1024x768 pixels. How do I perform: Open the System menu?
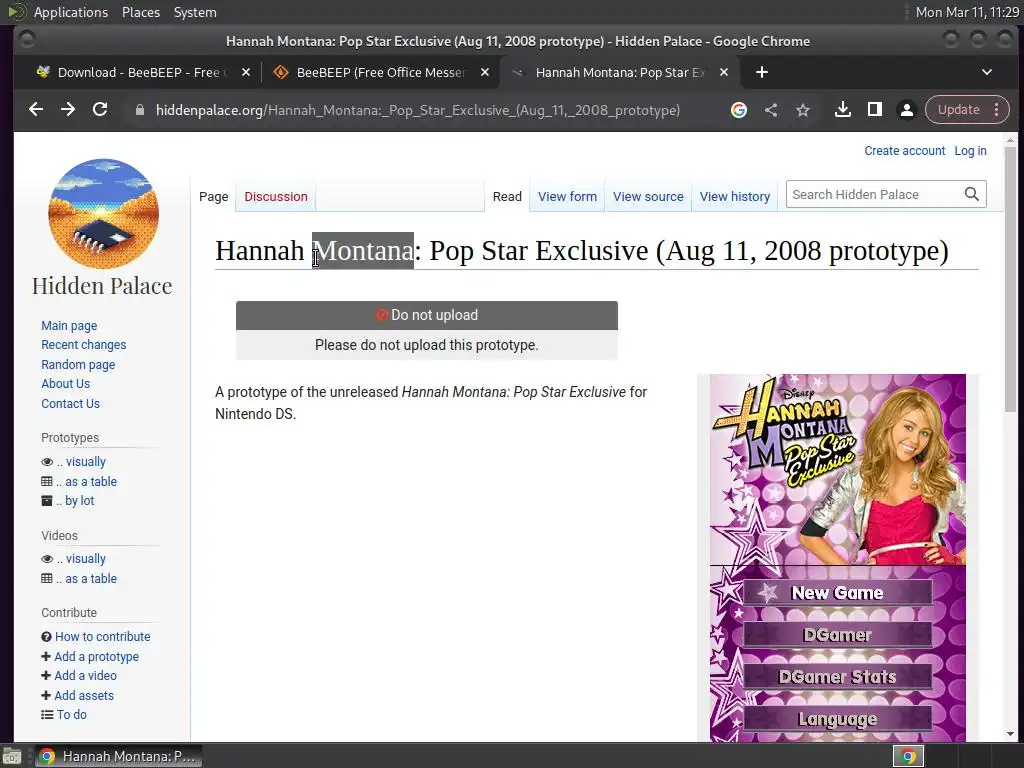coord(195,12)
